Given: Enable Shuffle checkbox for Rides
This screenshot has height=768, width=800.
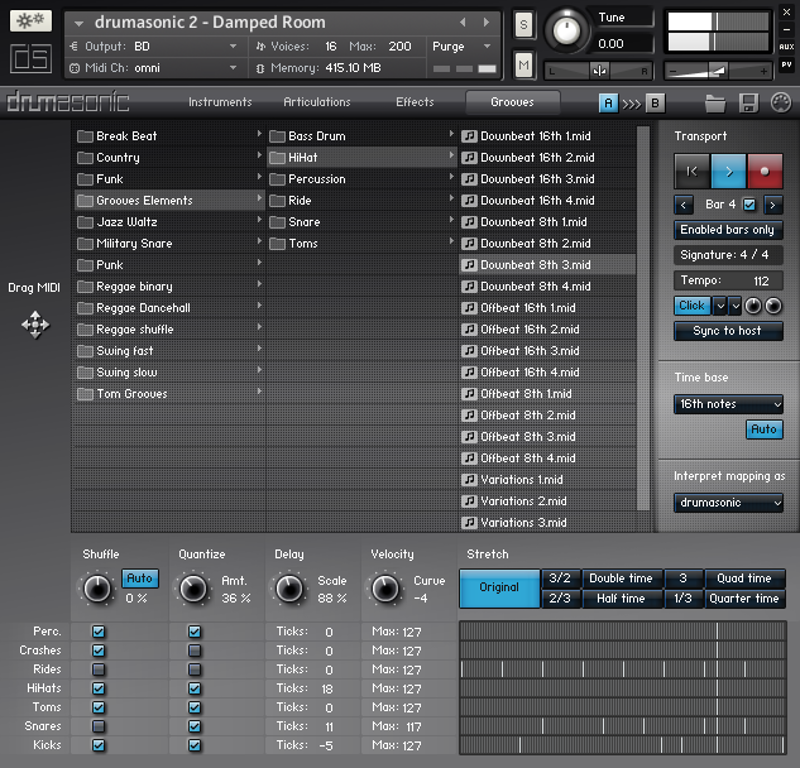Looking at the screenshot, I should (x=98, y=670).
